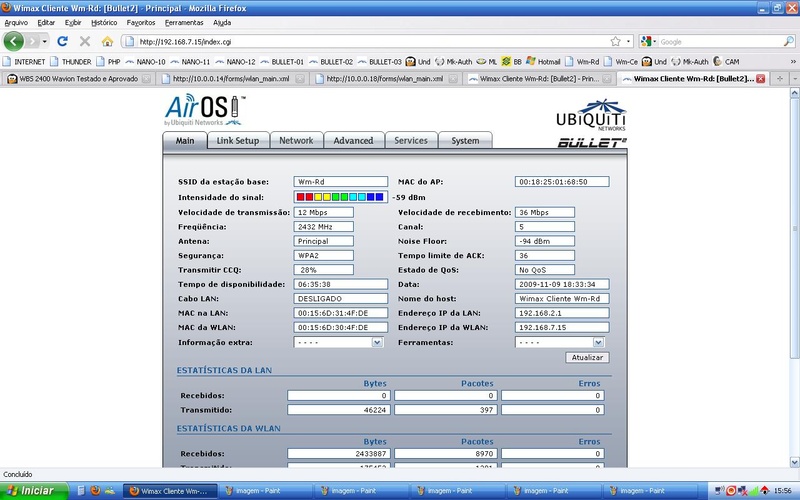Click the taskbar clock 15:56
The height and width of the screenshot is (500, 800).
coord(782,491)
